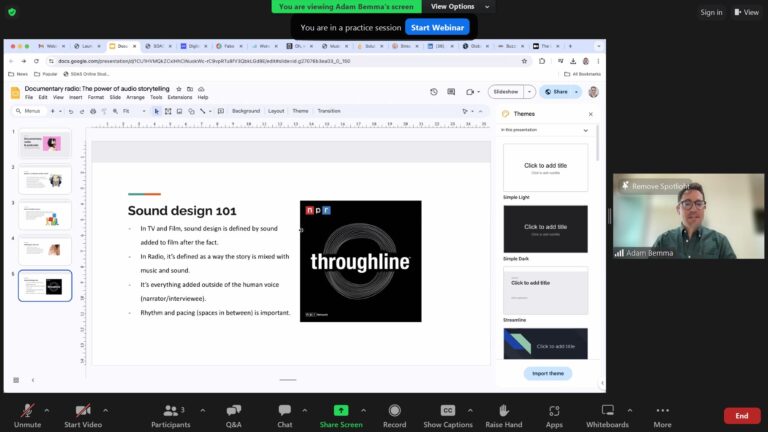
Task: Open version history clock icon
Action: coord(433,92)
